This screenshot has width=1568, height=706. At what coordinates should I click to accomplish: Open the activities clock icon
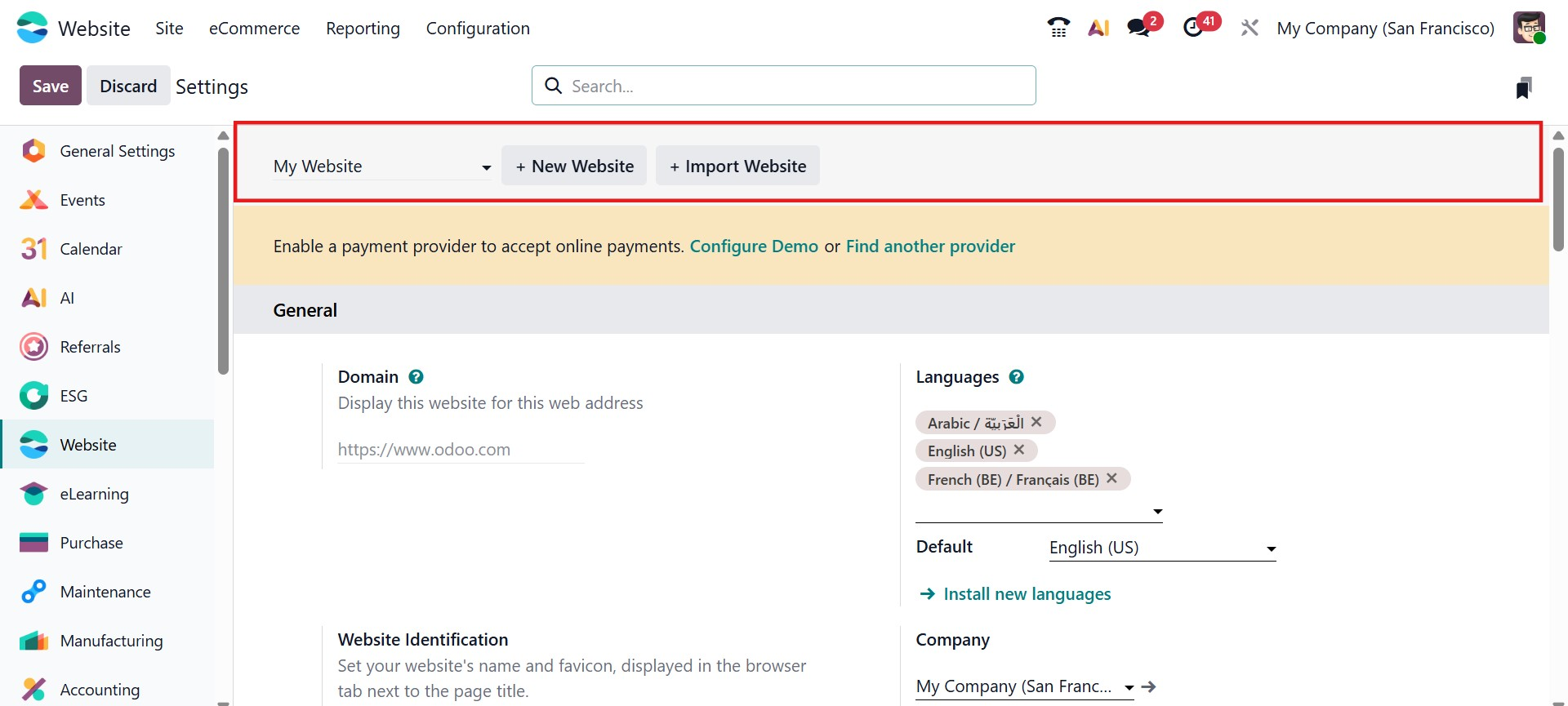click(x=1194, y=28)
